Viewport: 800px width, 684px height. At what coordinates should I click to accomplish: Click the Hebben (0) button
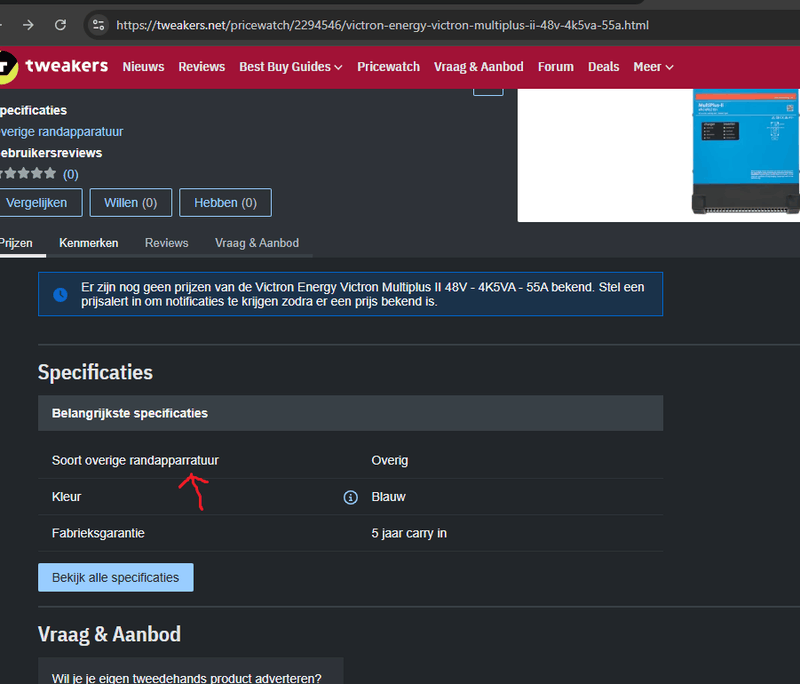click(225, 202)
